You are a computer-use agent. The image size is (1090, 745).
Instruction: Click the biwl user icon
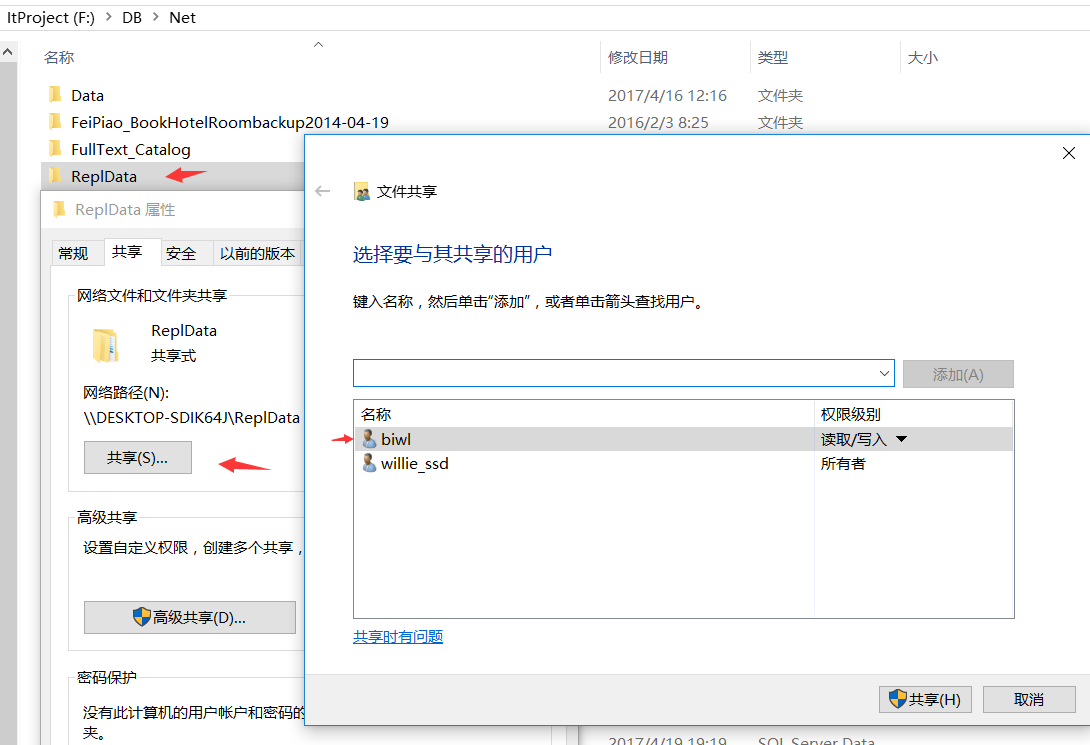(x=369, y=439)
